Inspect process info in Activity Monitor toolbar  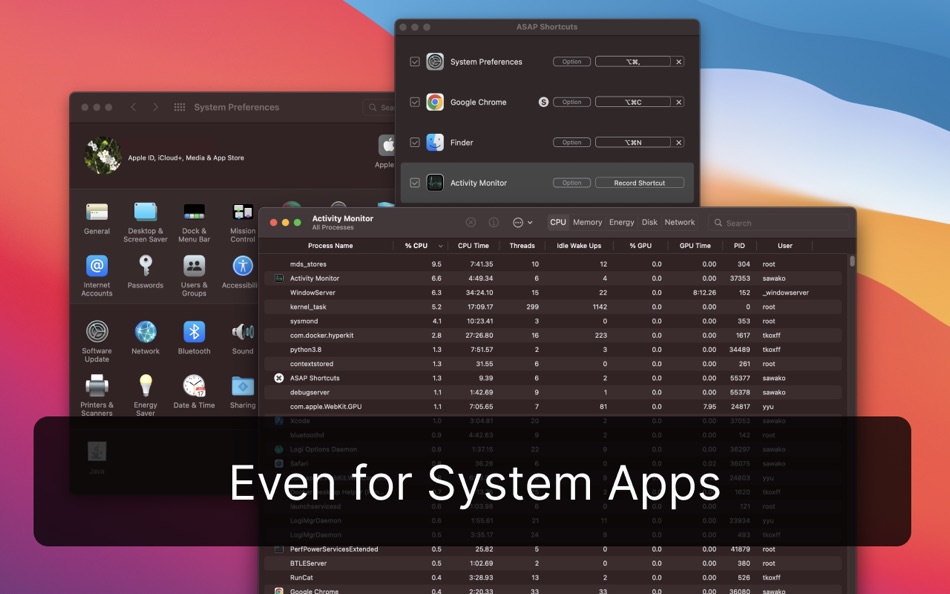pyautogui.click(x=494, y=222)
